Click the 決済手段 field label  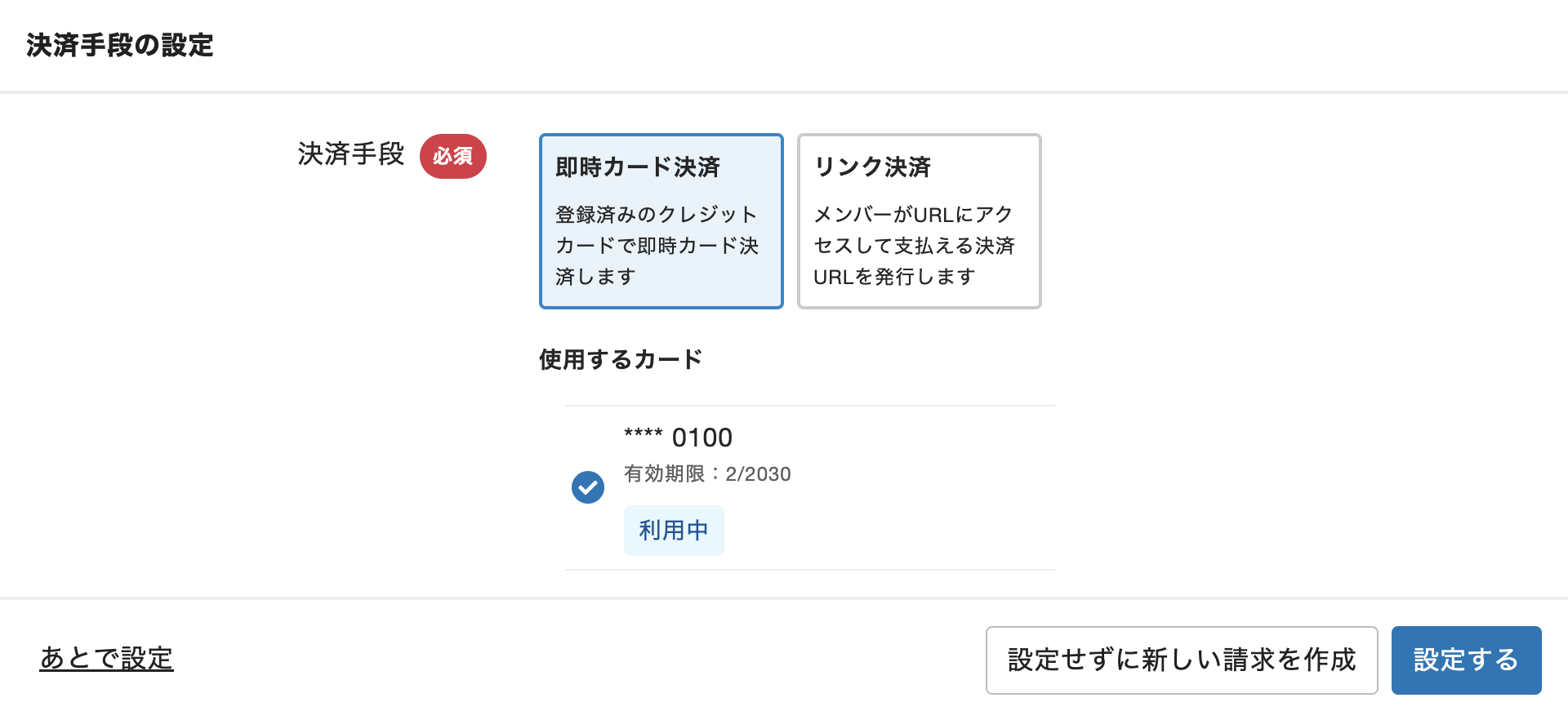350,154
